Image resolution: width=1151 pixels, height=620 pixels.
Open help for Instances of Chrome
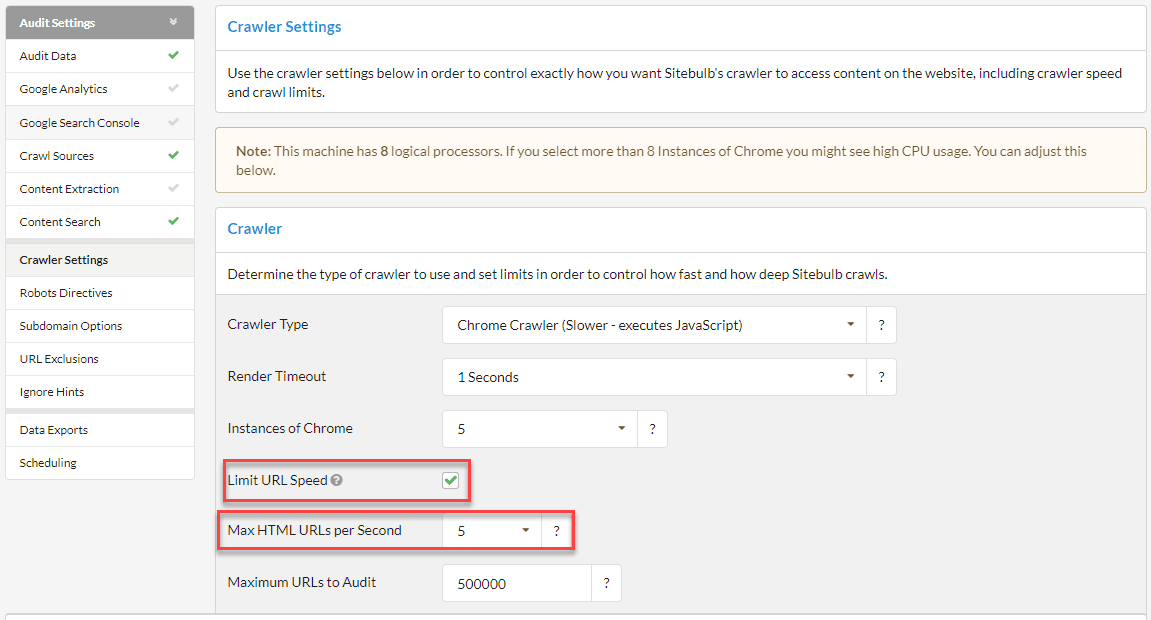pos(652,429)
